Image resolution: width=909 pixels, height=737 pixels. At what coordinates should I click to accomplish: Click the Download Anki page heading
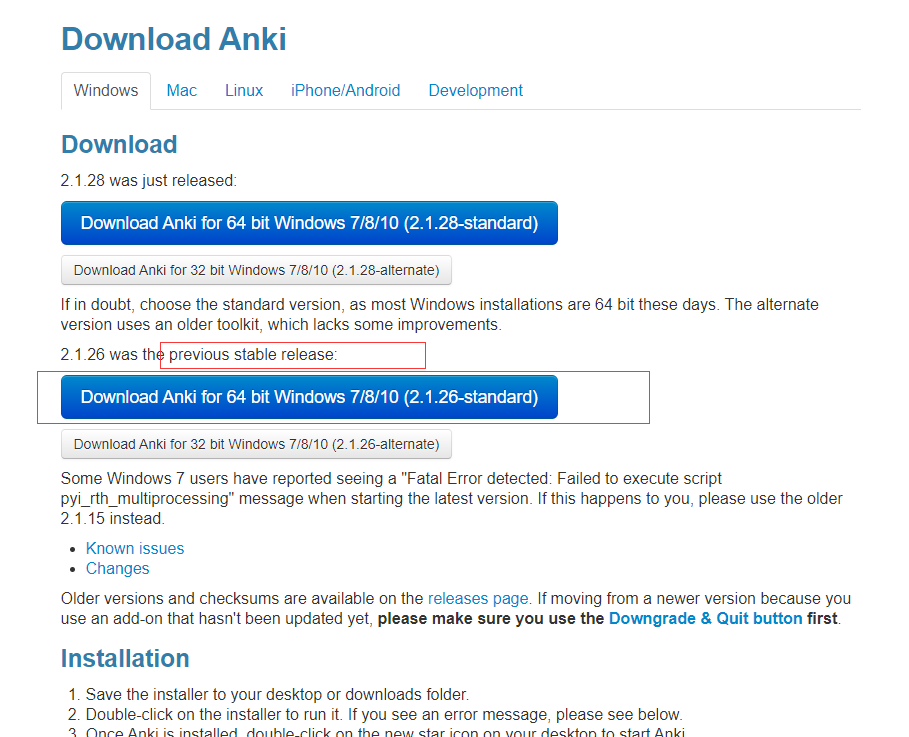click(x=174, y=39)
